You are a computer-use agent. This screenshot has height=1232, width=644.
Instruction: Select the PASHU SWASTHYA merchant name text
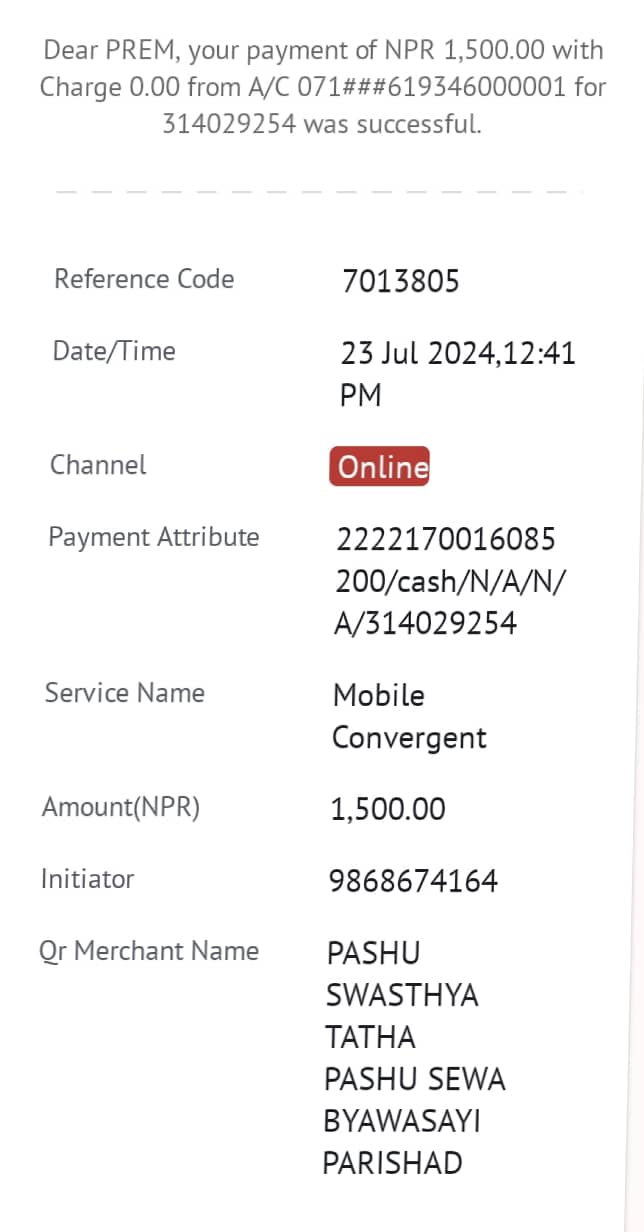click(402, 974)
